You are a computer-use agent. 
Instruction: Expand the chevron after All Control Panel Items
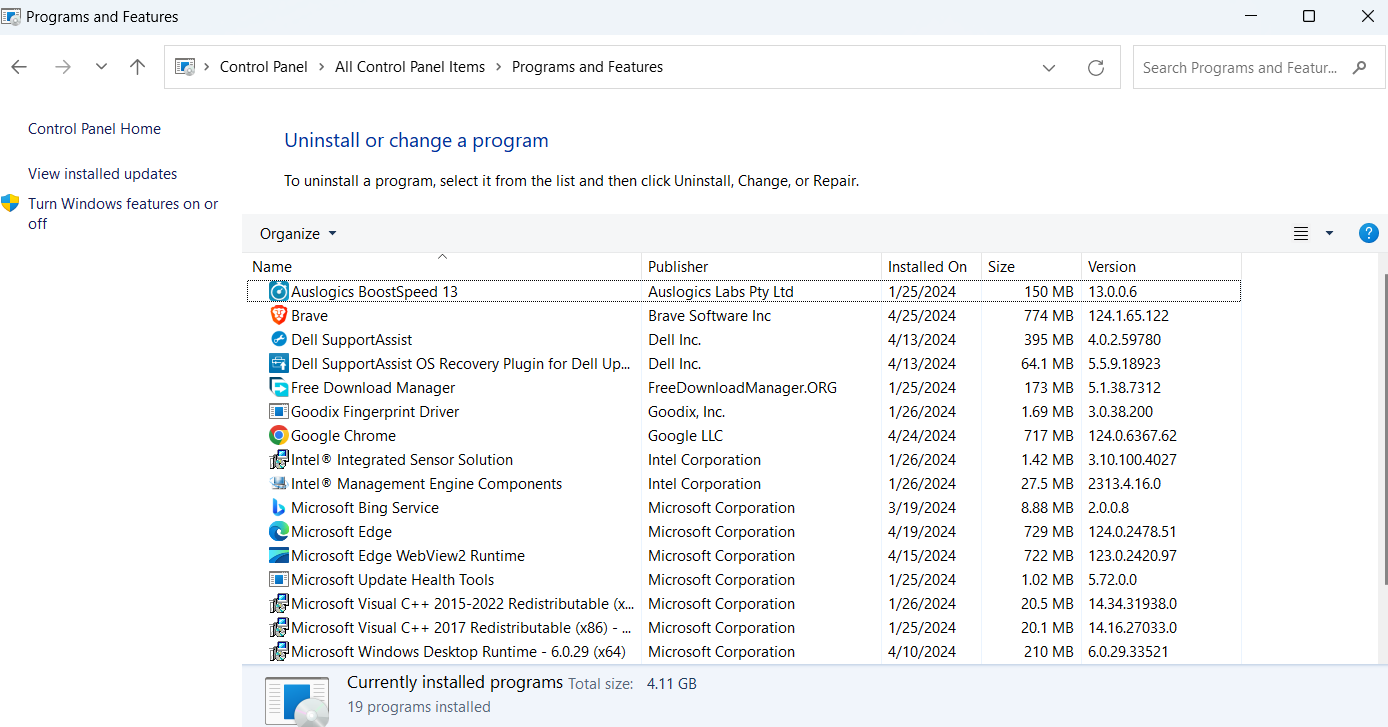pos(499,67)
